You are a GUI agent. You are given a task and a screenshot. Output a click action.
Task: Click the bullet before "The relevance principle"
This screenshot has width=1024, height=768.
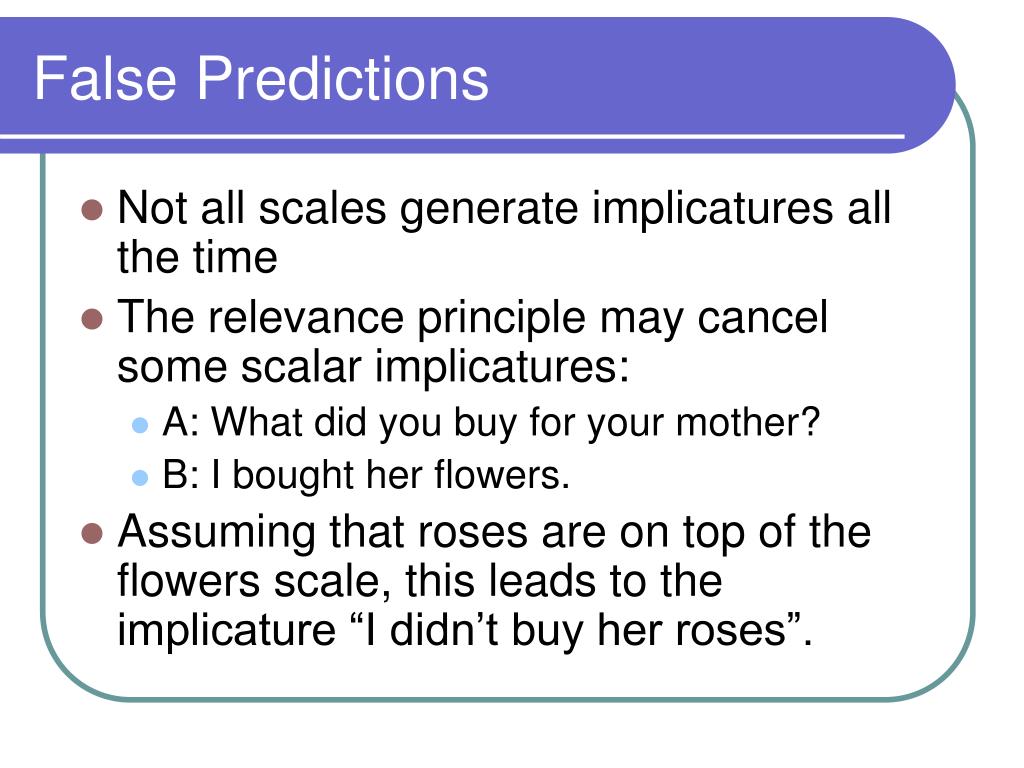tap(92, 321)
